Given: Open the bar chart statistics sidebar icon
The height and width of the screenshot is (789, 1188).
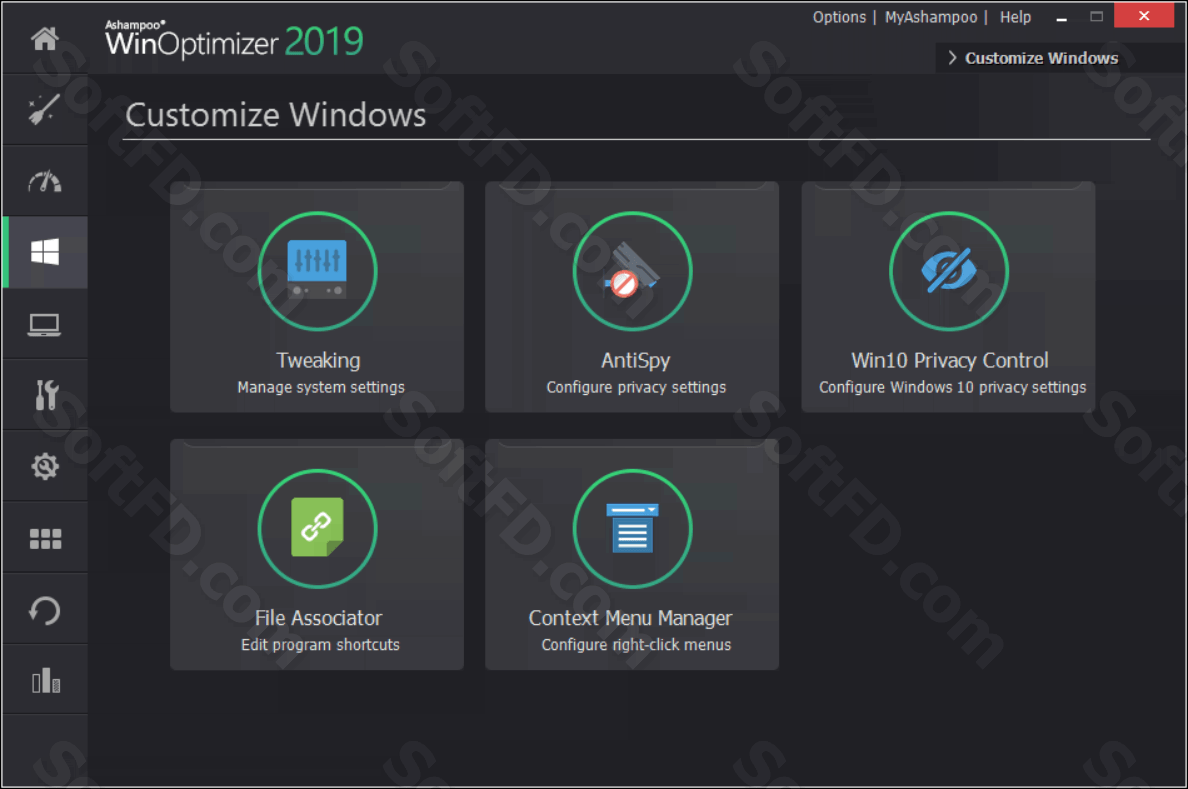Looking at the screenshot, I should point(45,680).
